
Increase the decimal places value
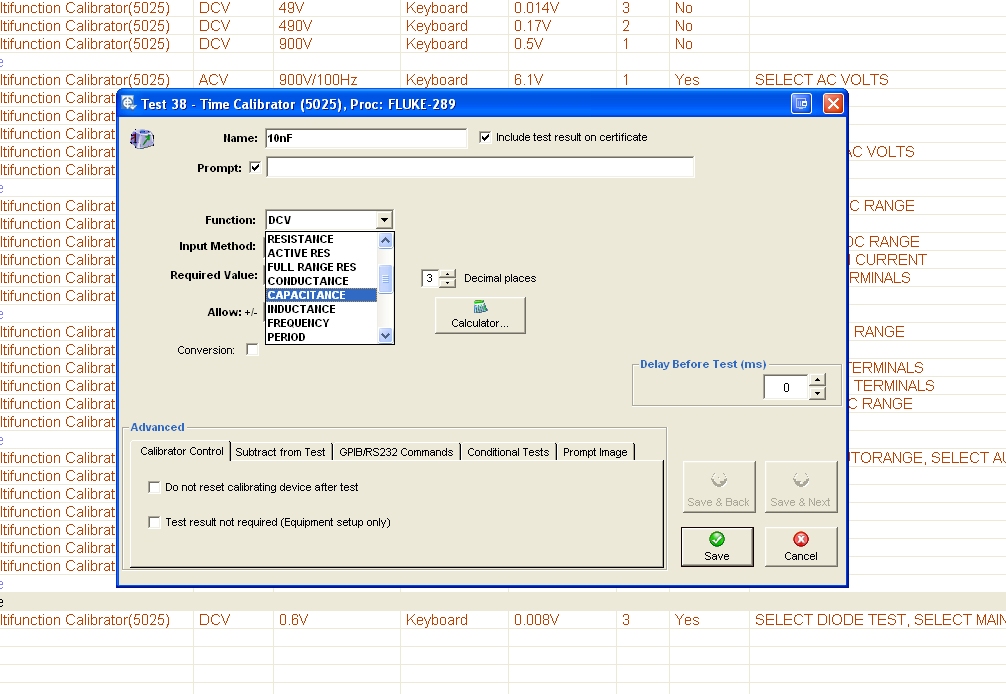(448, 274)
